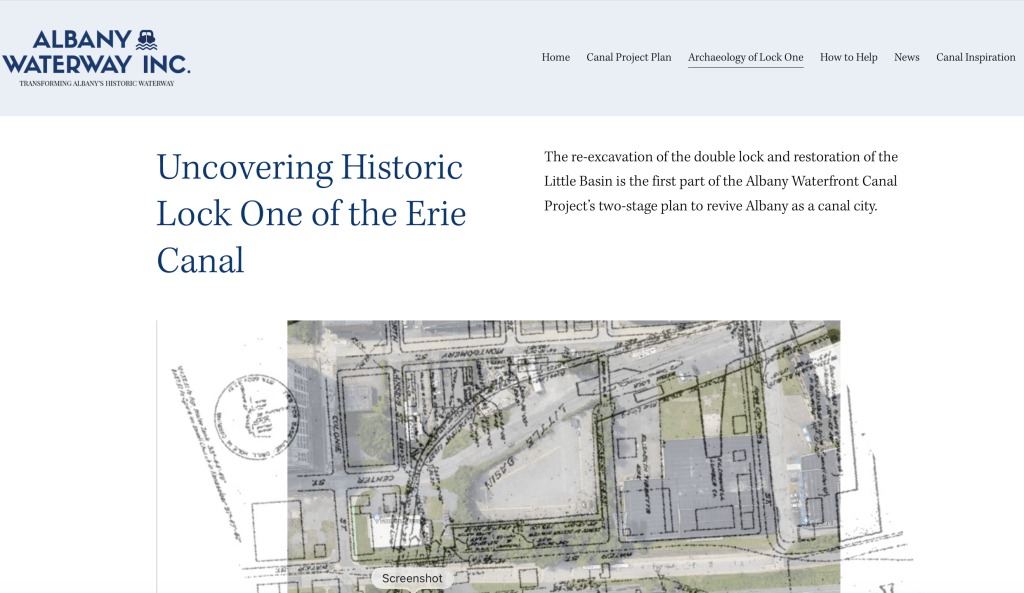Viewport: 1024px width, 593px height.
Task: Navigate to the News section
Action: pyautogui.click(x=906, y=57)
